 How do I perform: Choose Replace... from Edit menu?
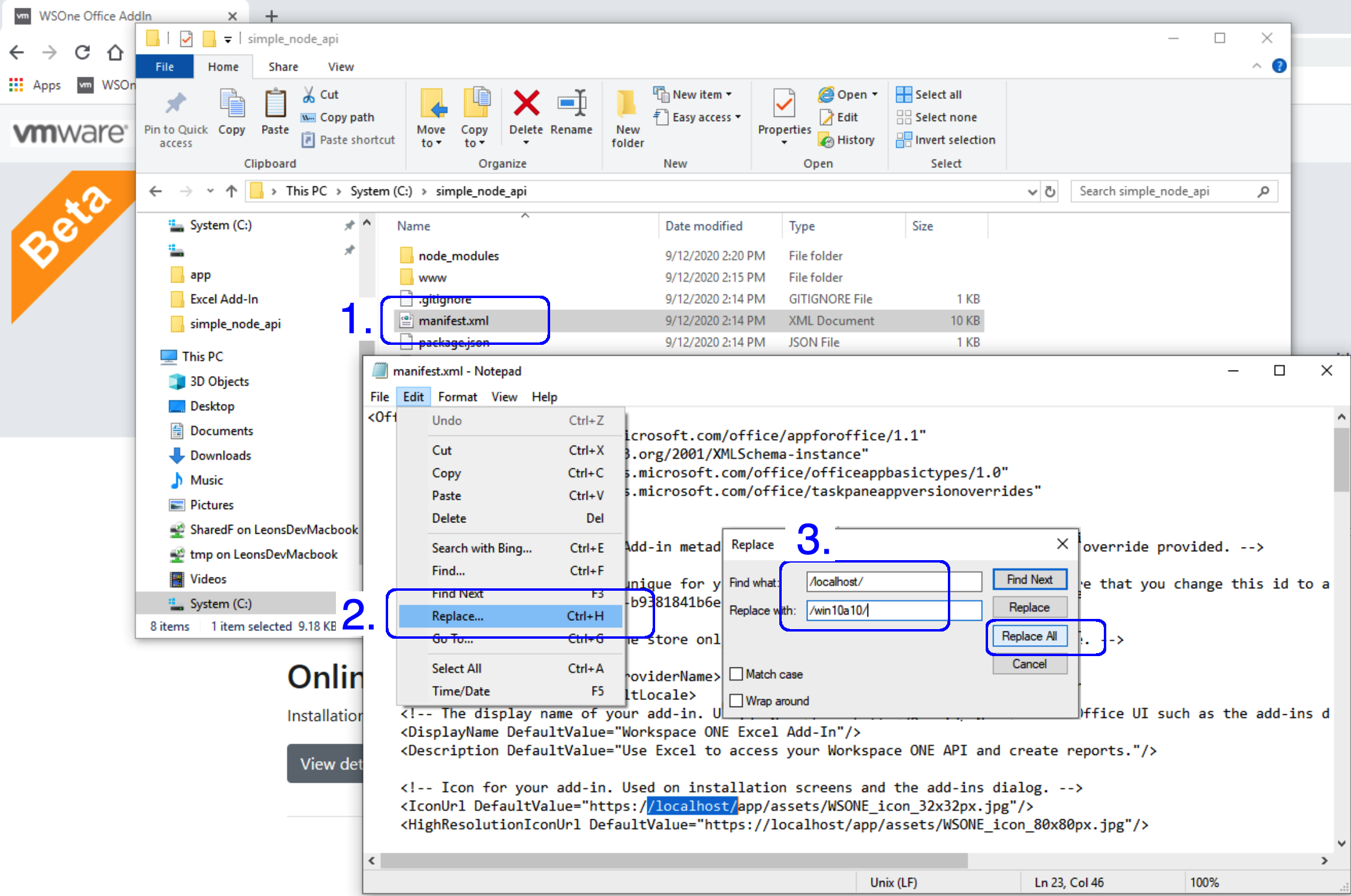[x=511, y=616]
